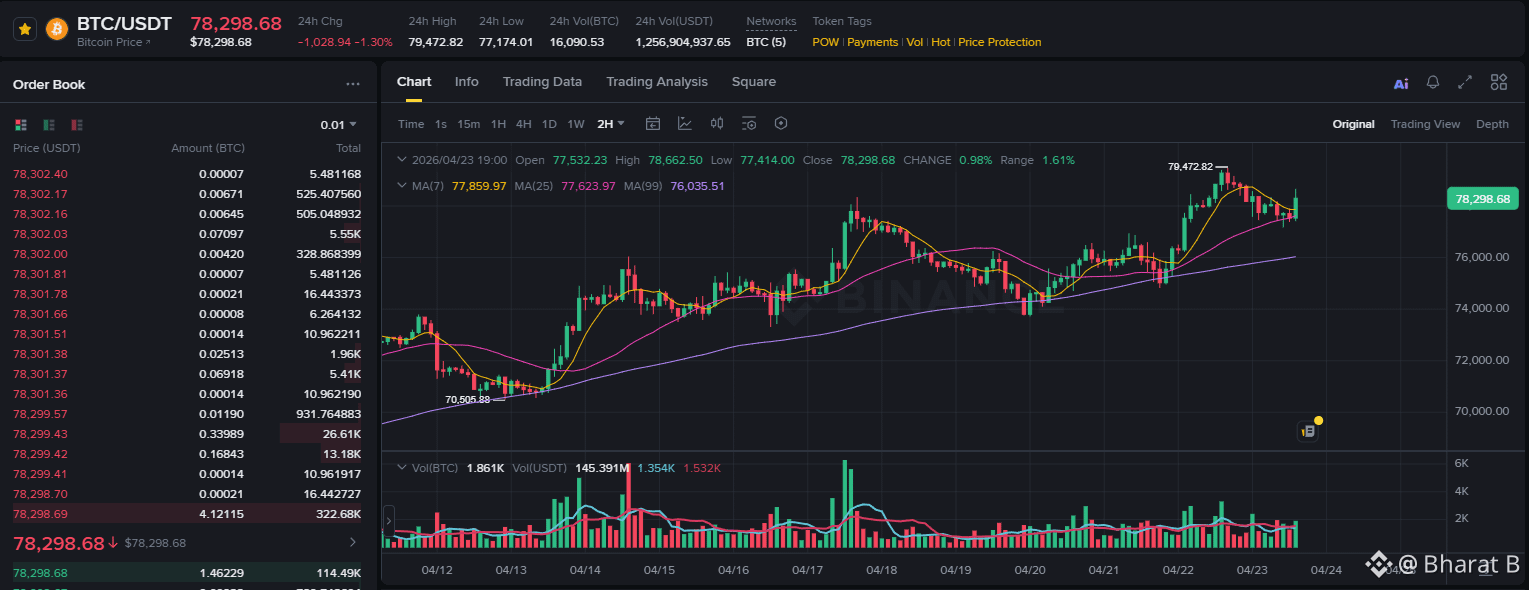1529x590 pixels.
Task: Click the Hot token tag
Action: (x=941, y=42)
